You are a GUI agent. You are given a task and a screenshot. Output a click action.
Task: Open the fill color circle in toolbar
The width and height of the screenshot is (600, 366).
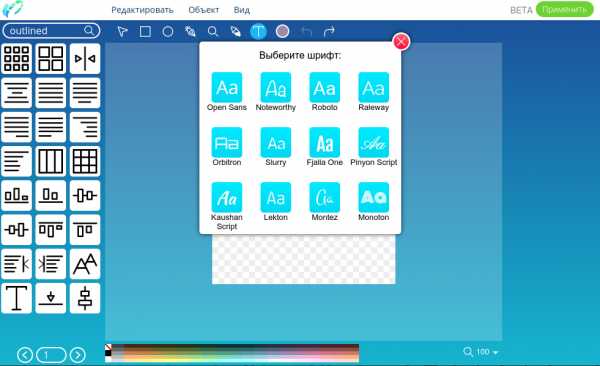(282, 31)
